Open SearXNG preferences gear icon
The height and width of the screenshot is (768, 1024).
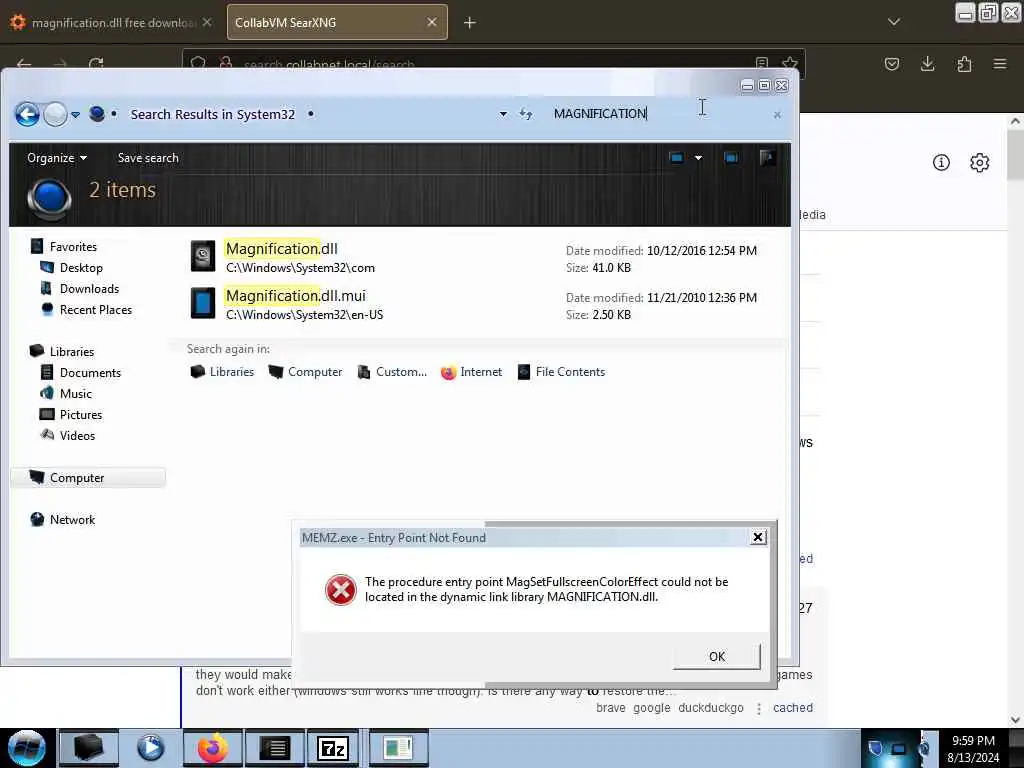click(x=980, y=163)
